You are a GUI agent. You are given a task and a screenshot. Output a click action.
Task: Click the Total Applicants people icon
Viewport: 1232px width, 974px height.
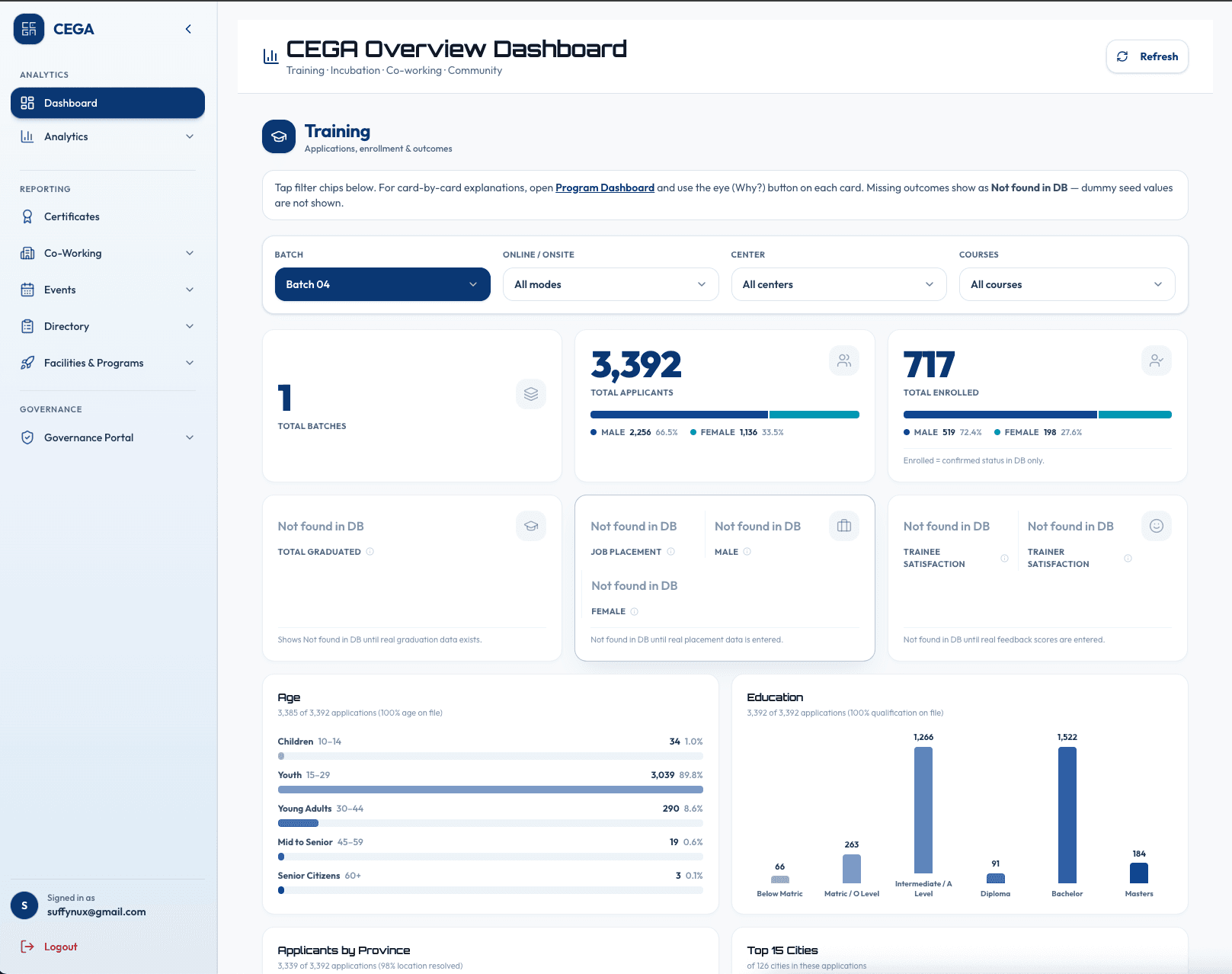(x=844, y=360)
